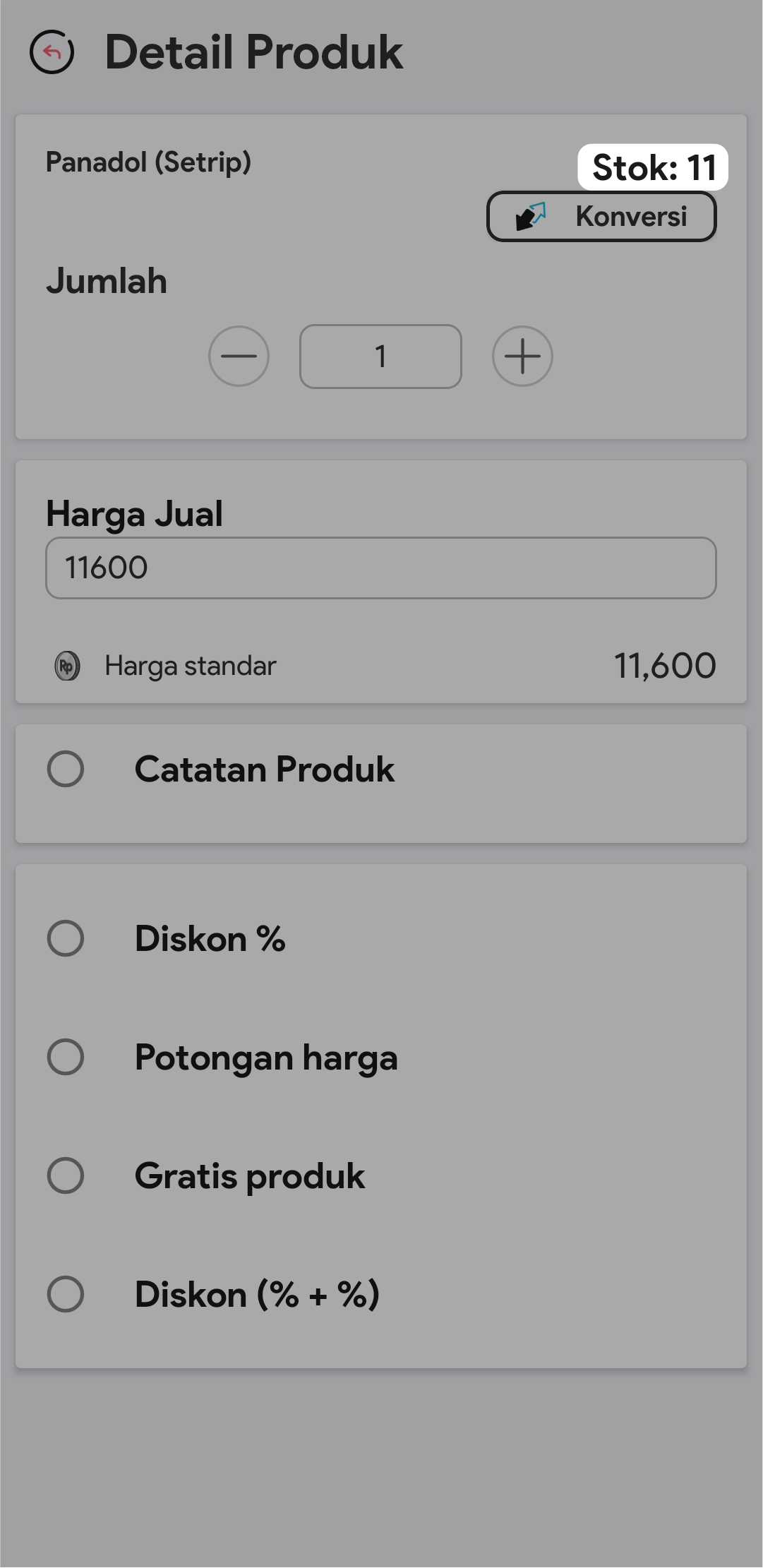Screen dimensions: 763x1568
Task: Select the Diskon % radio button
Action: coord(66,938)
